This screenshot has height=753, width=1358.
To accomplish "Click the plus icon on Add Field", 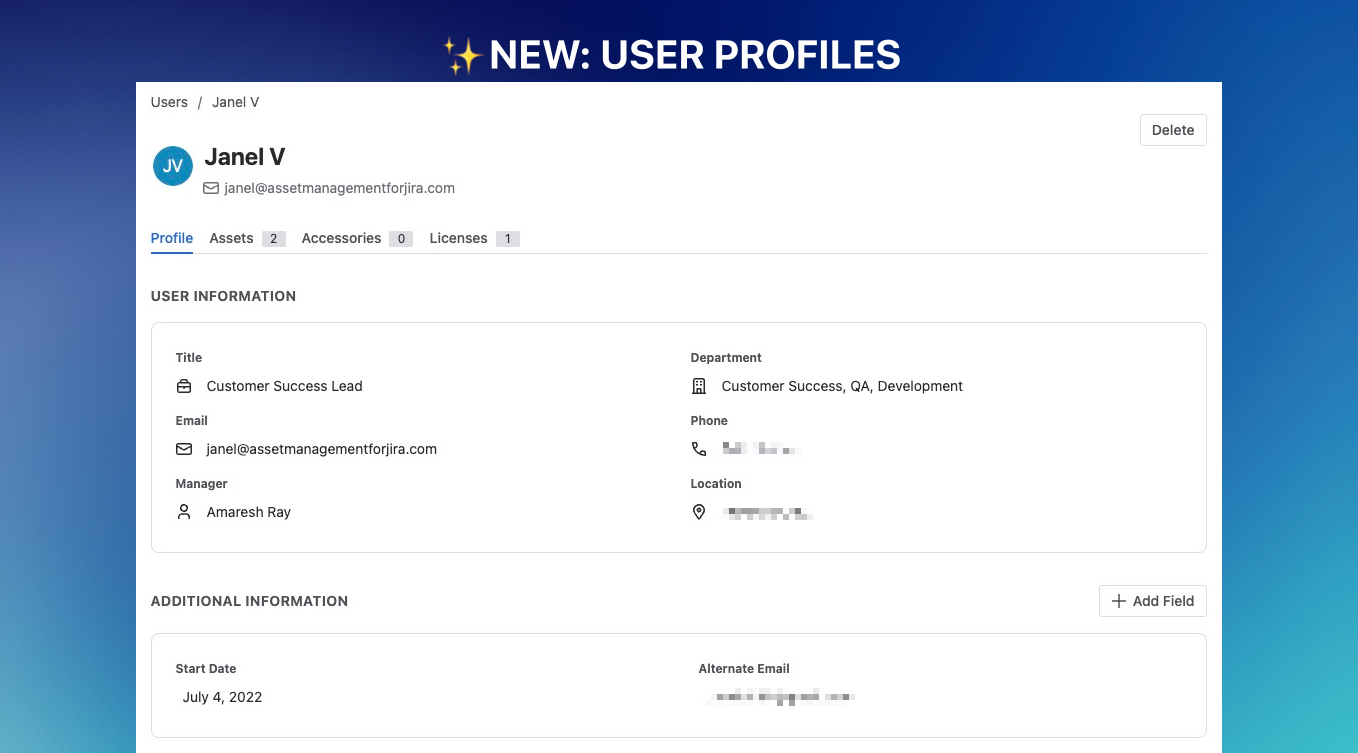I will [1119, 601].
